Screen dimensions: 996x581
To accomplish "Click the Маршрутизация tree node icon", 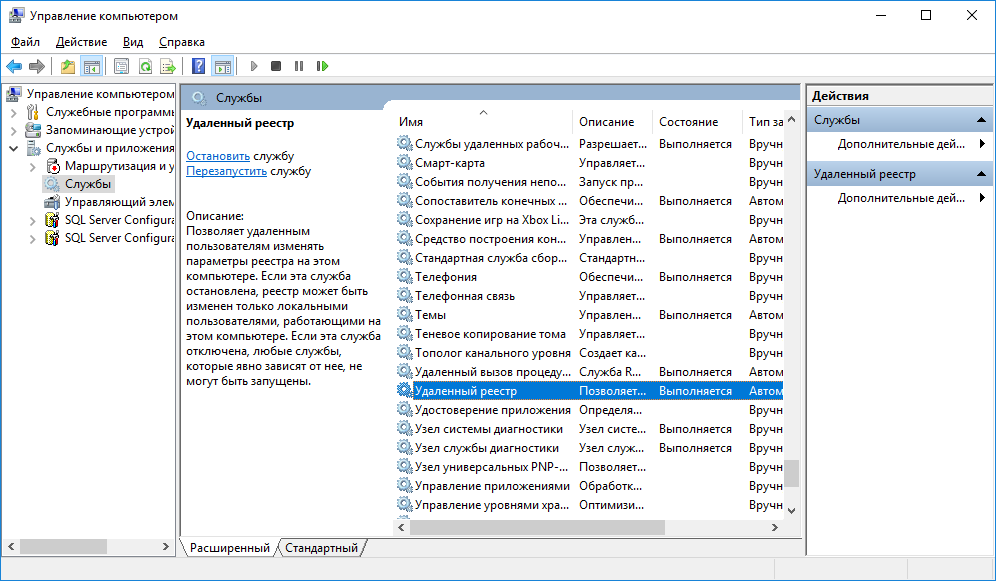I will click(53, 166).
